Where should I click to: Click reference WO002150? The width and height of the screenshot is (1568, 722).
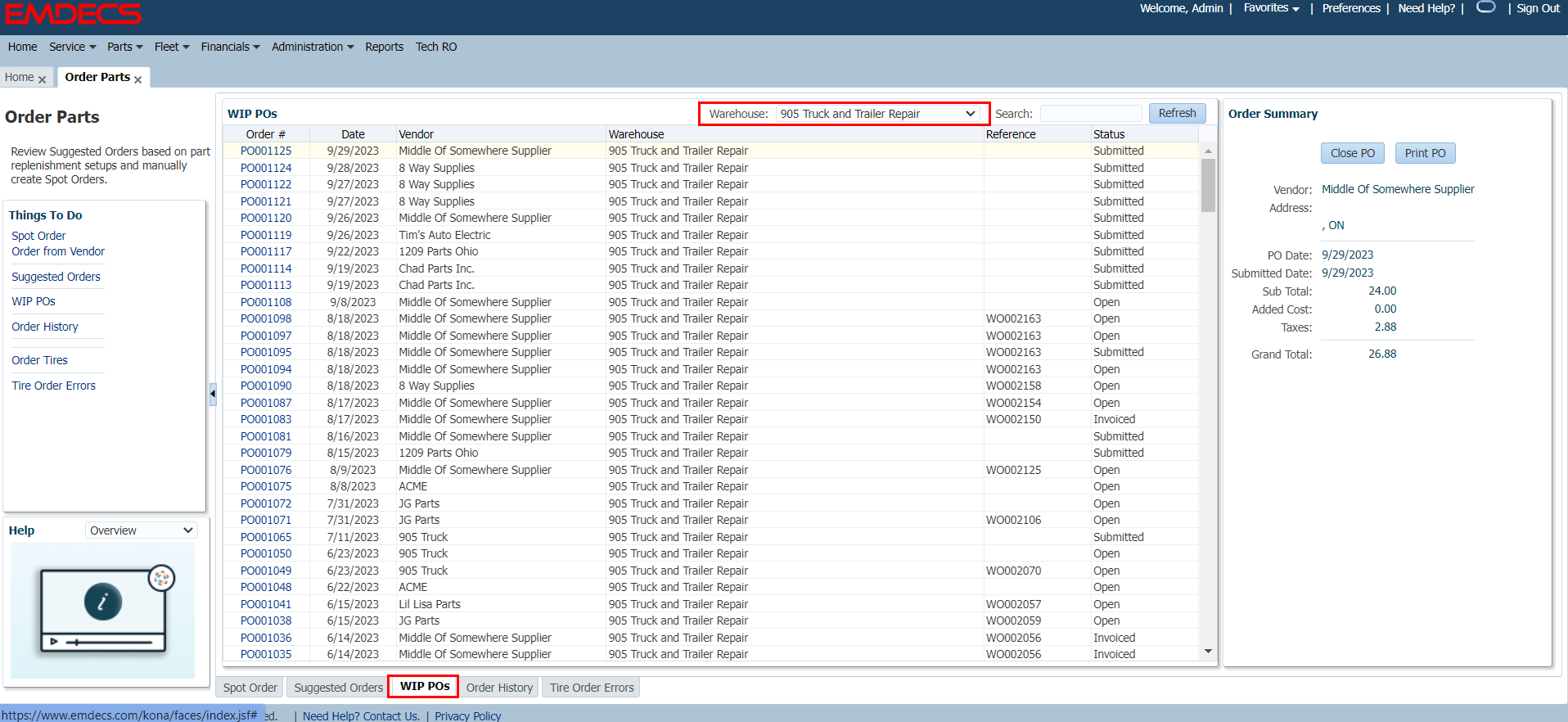click(x=1013, y=419)
